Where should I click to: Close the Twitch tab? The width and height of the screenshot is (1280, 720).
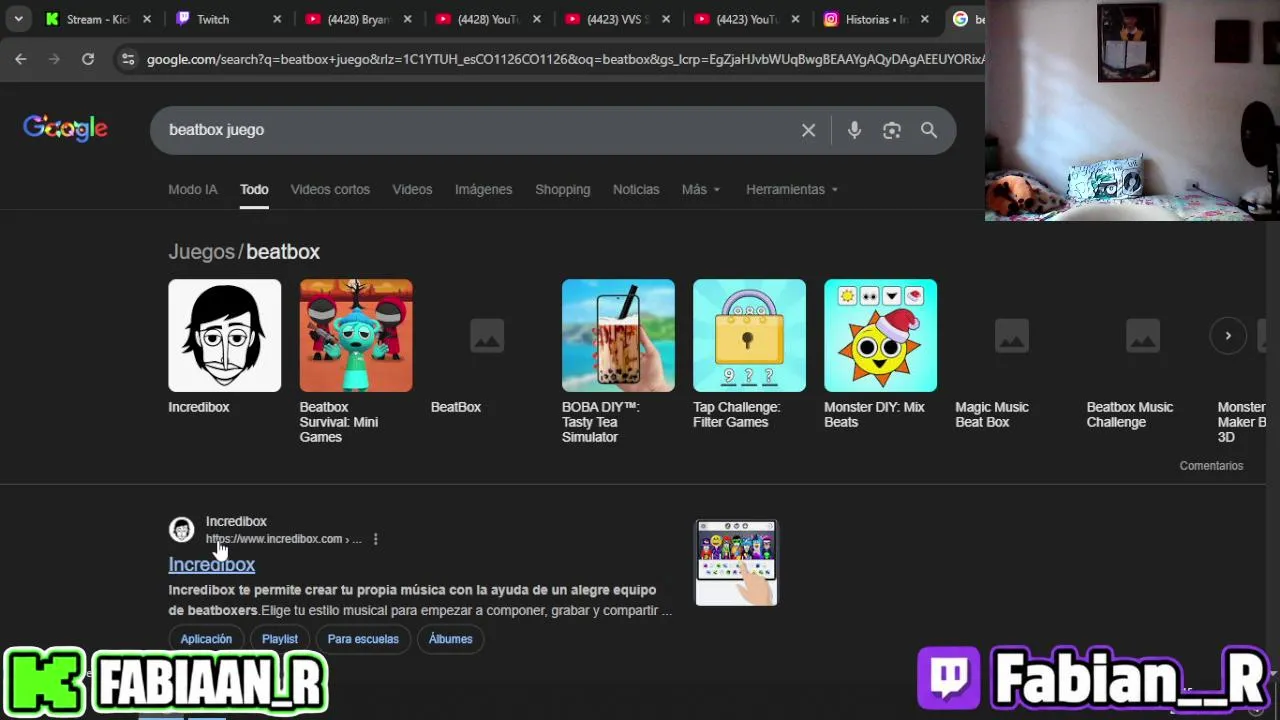[x=277, y=19]
